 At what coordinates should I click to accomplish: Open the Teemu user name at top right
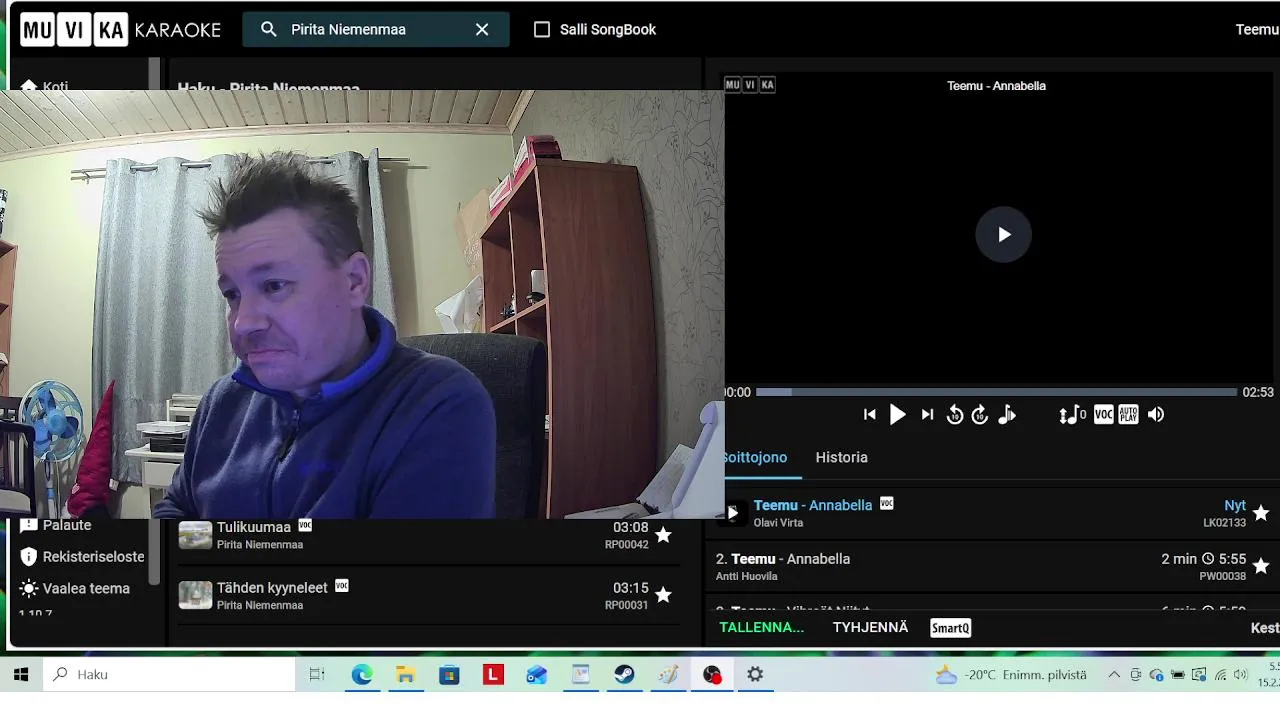tap(1257, 30)
